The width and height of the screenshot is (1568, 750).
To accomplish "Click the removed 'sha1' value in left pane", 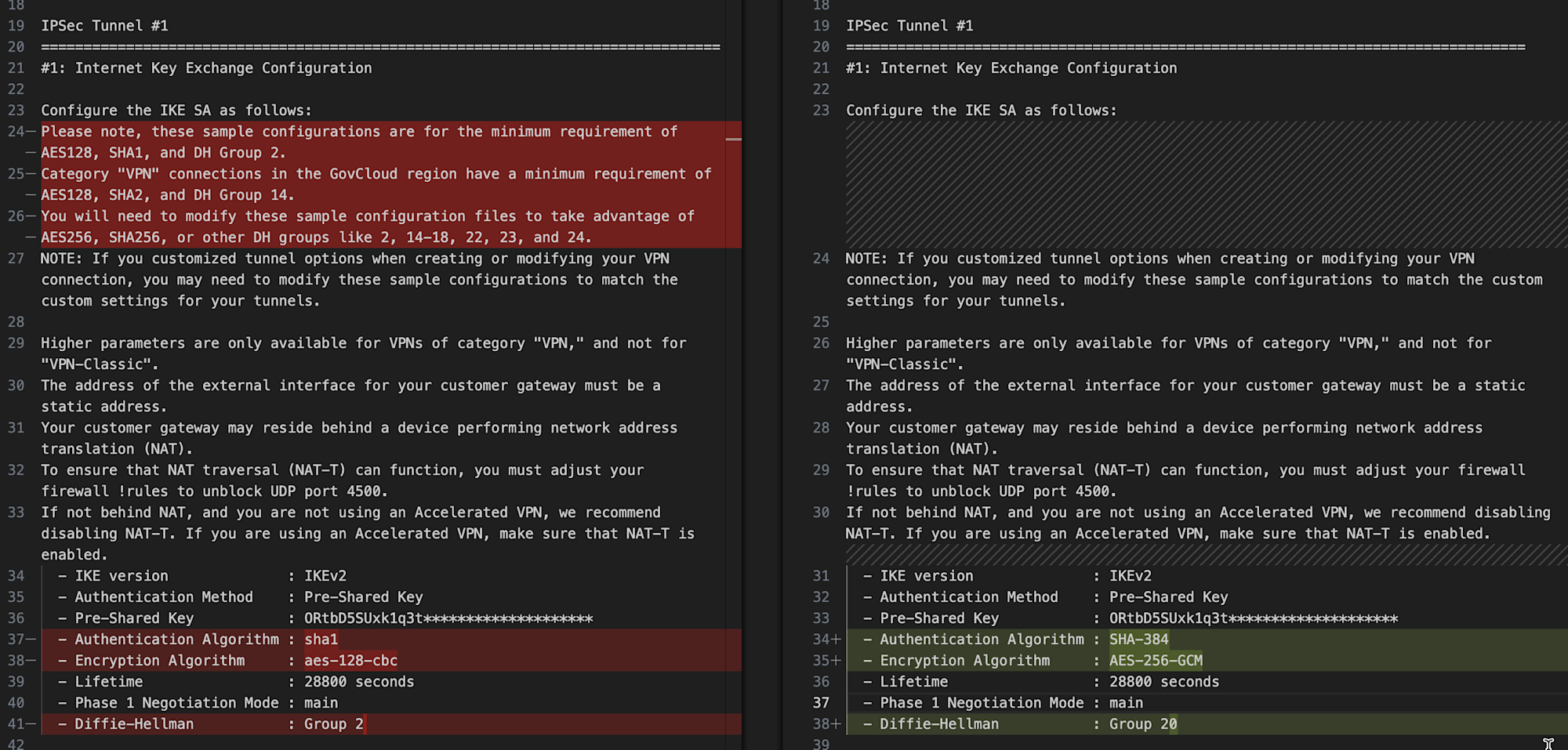I will point(321,639).
